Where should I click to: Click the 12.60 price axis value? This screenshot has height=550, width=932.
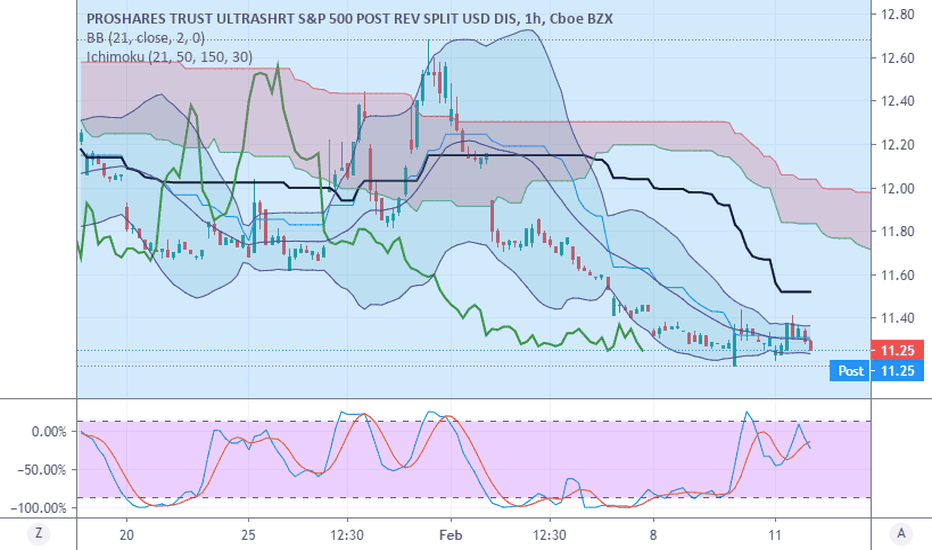[x=898, y=58]
